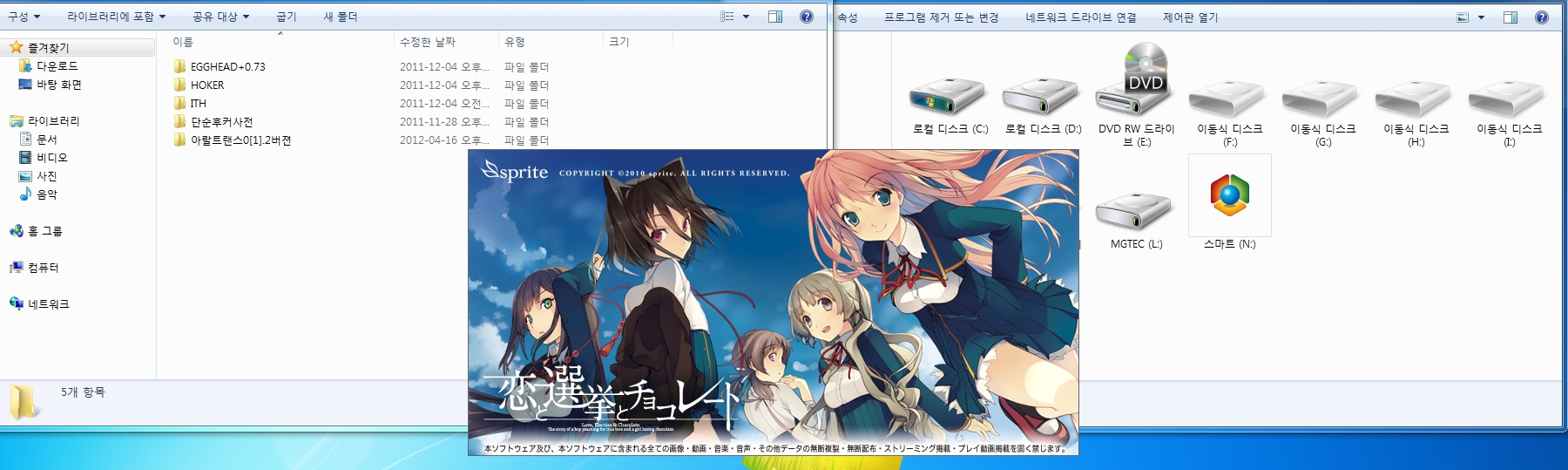Click the help icon in left Explorer window
1568x470 pixels.
pos(807,17)
